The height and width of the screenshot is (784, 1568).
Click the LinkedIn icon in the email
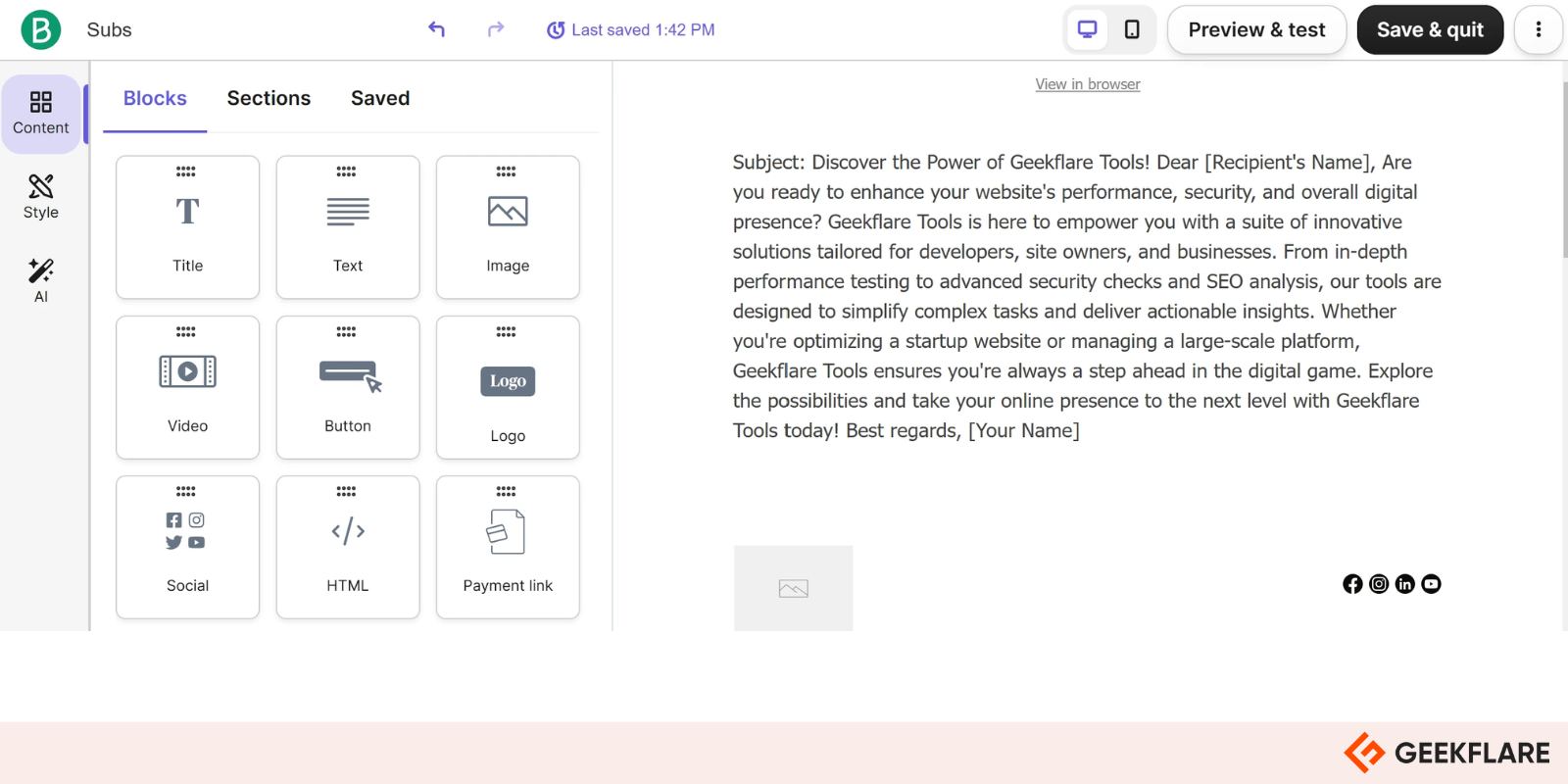[1405, 584]
